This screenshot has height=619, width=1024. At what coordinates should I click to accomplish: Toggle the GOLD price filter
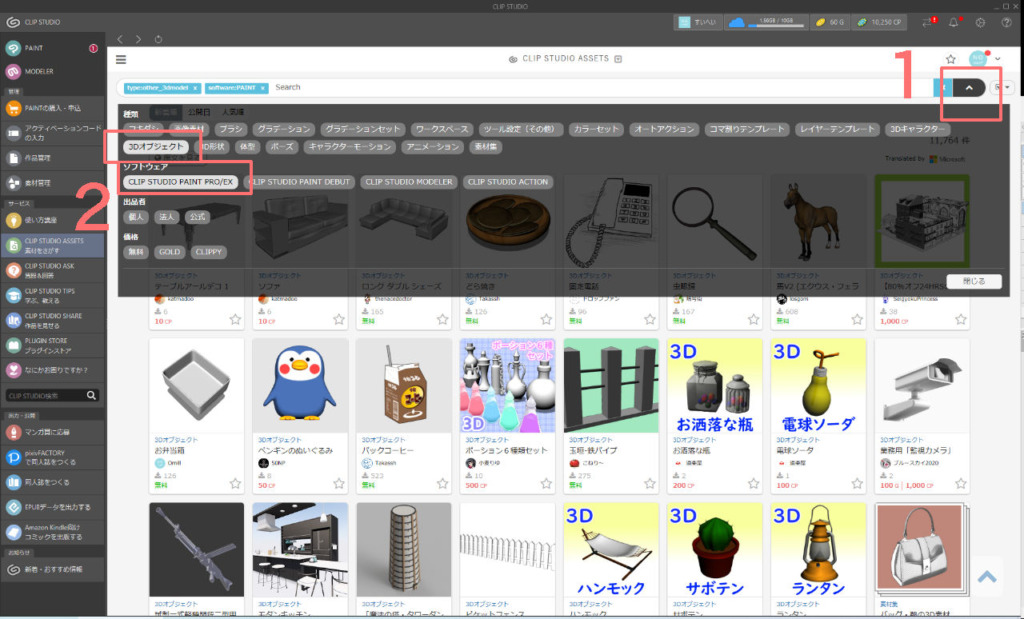[x=169, y=252]
